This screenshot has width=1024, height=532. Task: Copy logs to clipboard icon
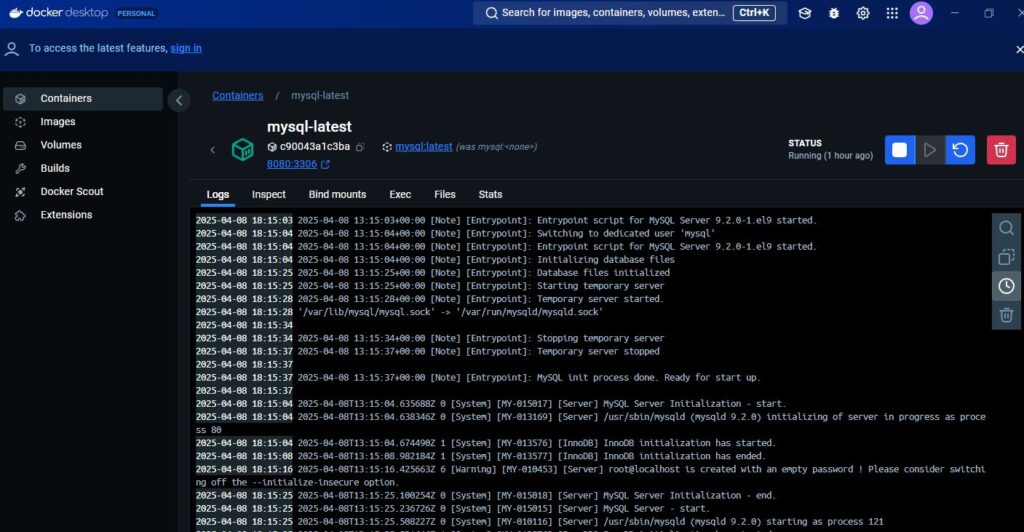point(1006,257)
